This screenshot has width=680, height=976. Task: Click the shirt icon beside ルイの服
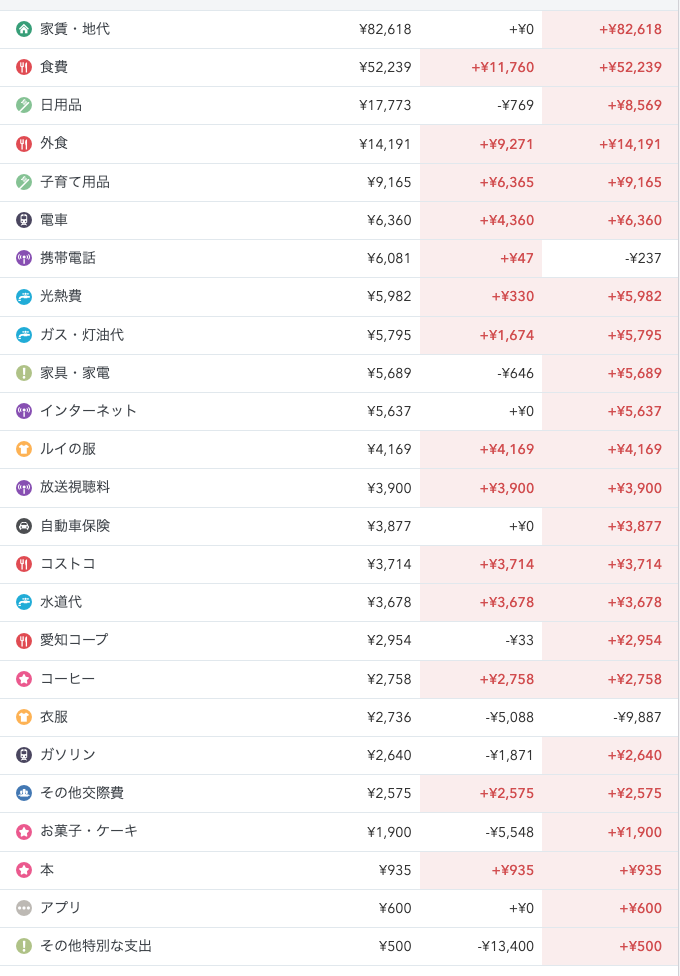[x=24, y=449]
